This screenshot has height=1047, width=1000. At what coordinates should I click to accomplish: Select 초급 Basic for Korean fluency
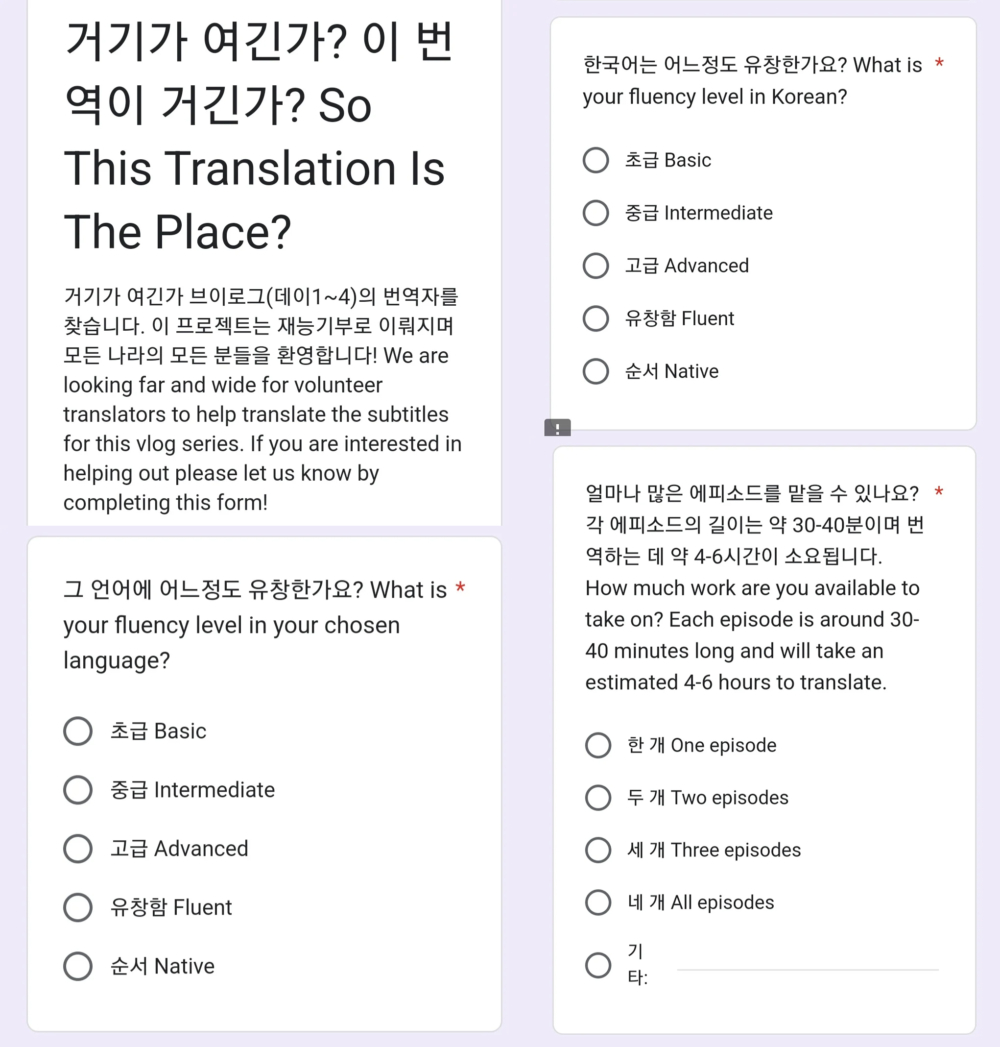pyautogui.click(x=596, y=160)
